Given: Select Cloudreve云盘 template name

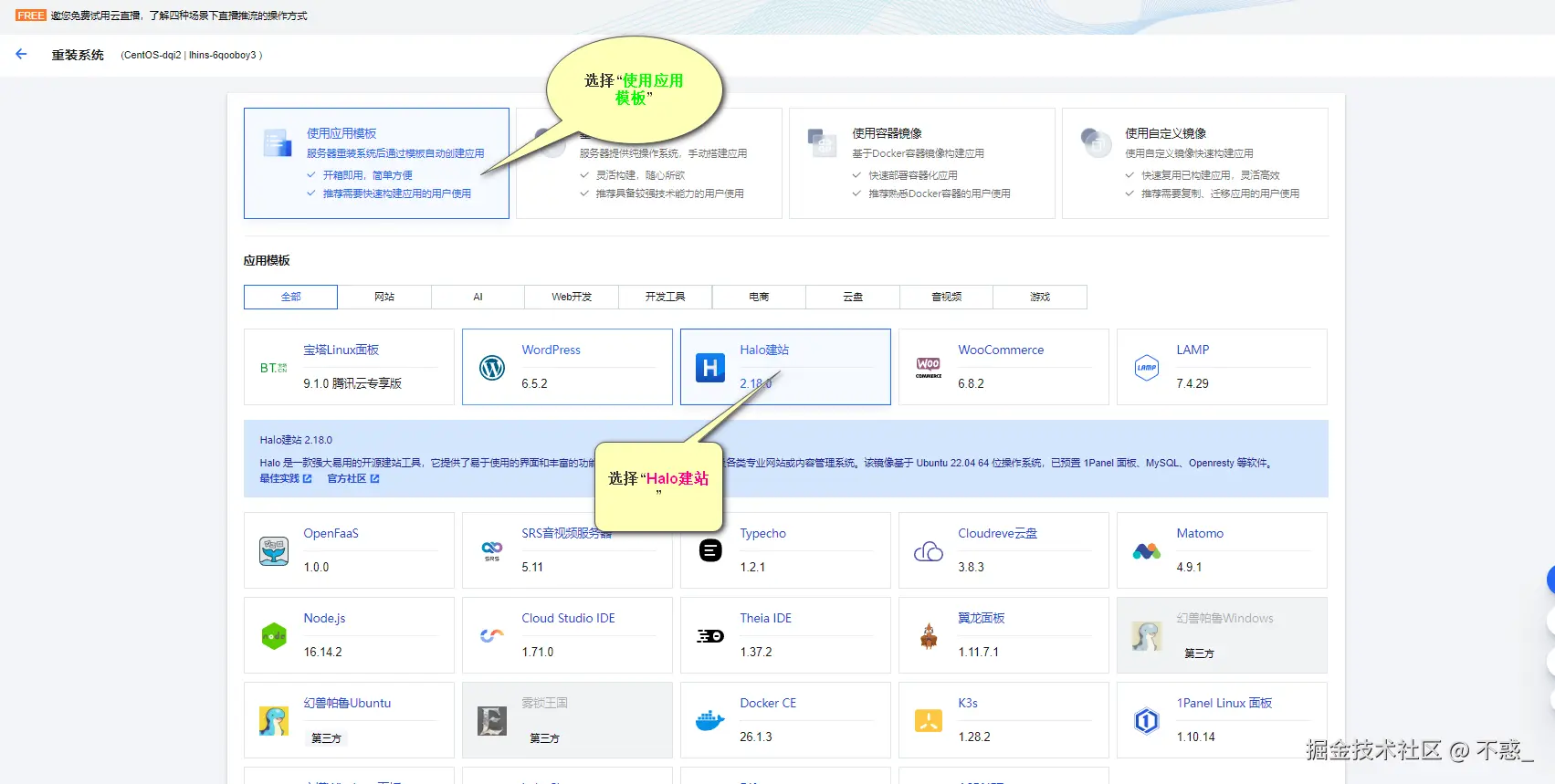Looking at the screenshot, I should (997, 533).
